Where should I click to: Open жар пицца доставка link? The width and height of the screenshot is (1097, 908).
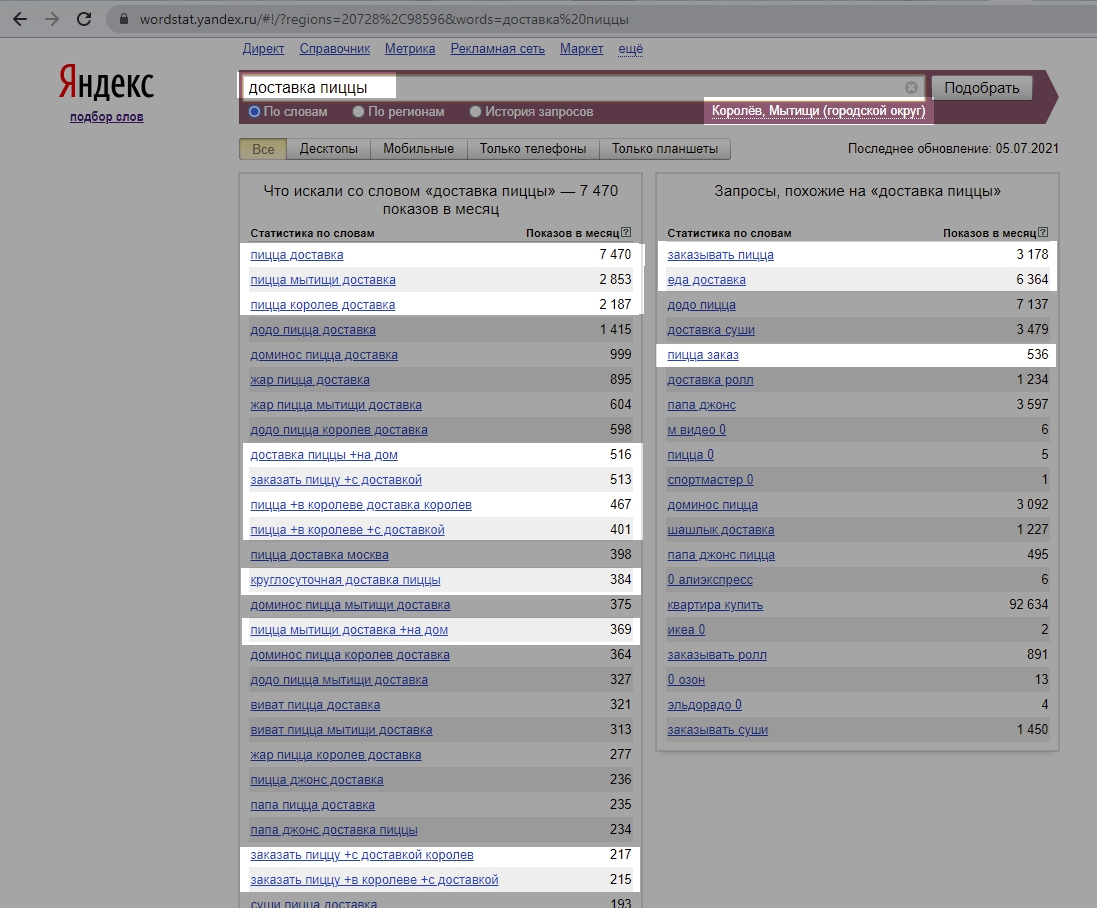point(310,381)
